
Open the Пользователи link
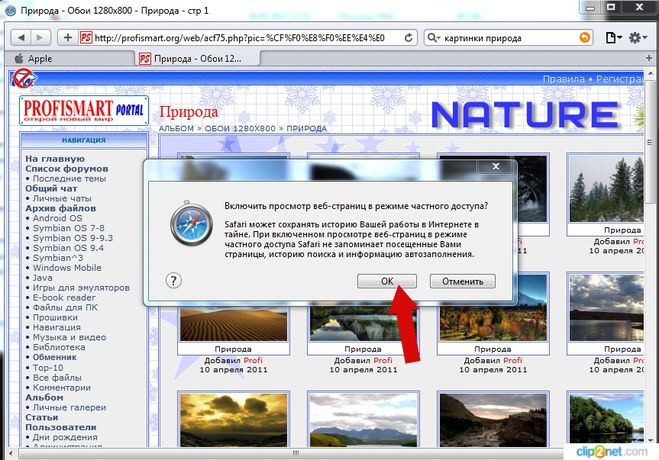(x=61, y=427)
